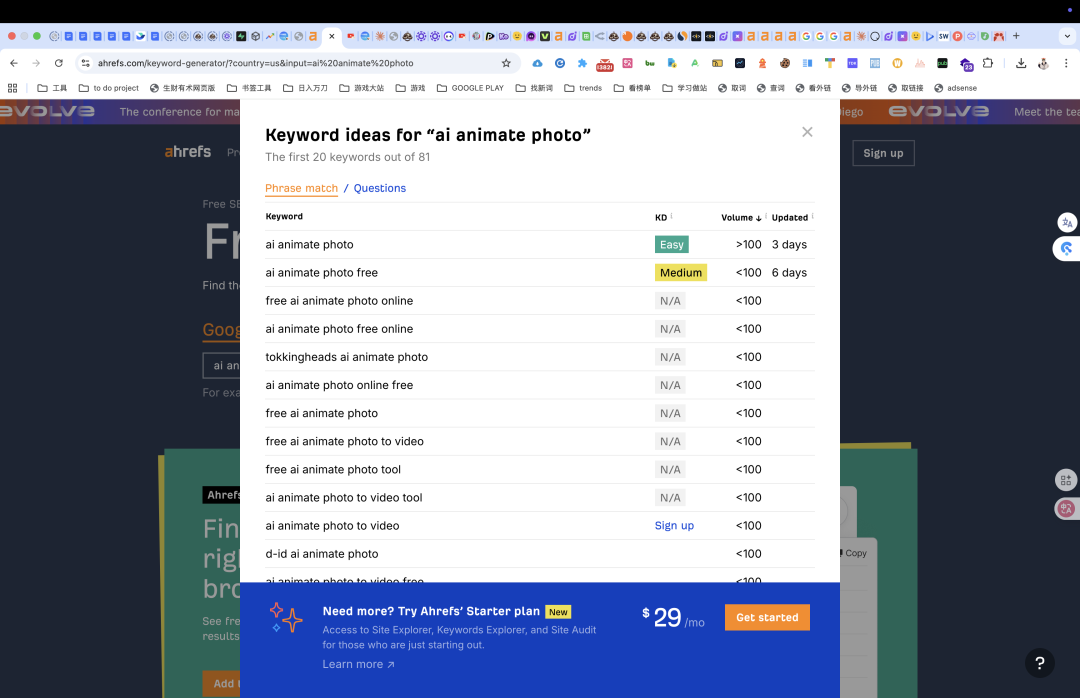The image size is (1080, 698).
Task: Open the 找新词 bookmark folder
Action: point(534,88)
